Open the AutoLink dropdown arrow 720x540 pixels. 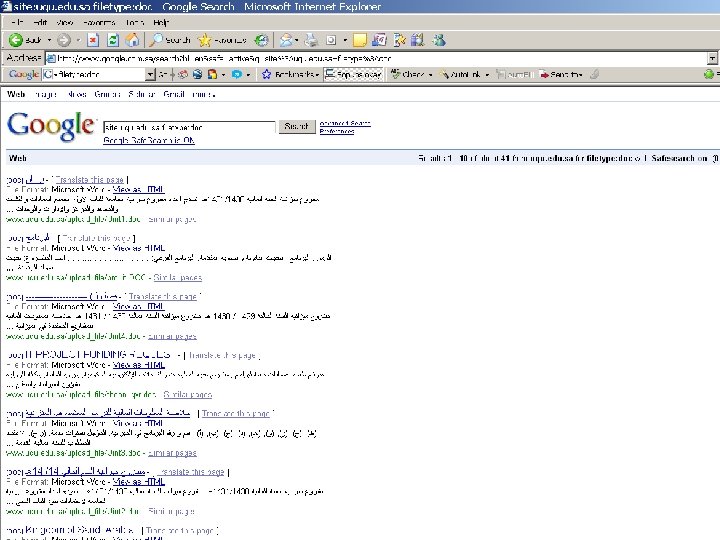(x=487, y=74)
